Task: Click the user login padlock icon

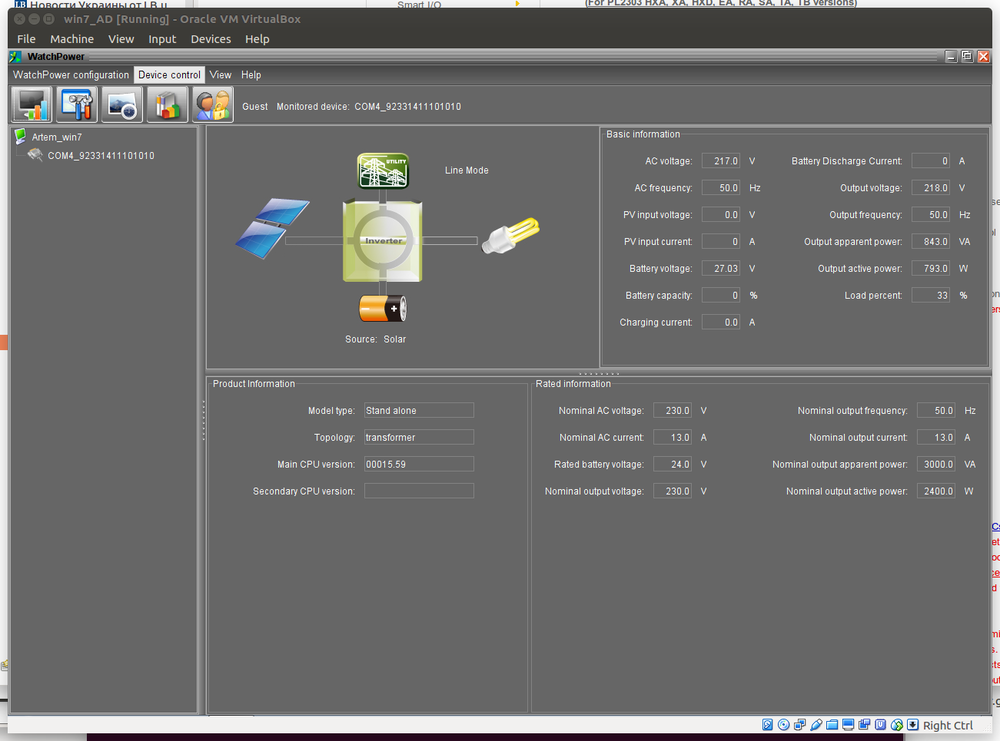Action: pyautogui.click(x=212, y=104)
